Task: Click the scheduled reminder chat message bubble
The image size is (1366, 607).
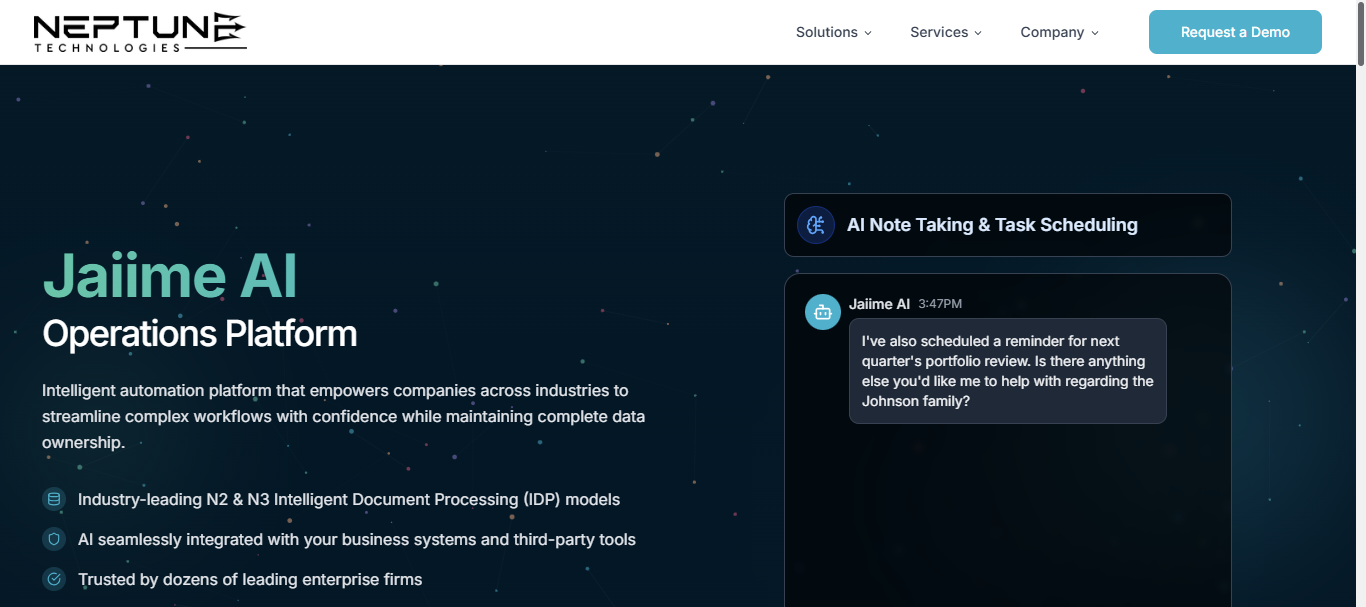Action: click(1008, 371)
